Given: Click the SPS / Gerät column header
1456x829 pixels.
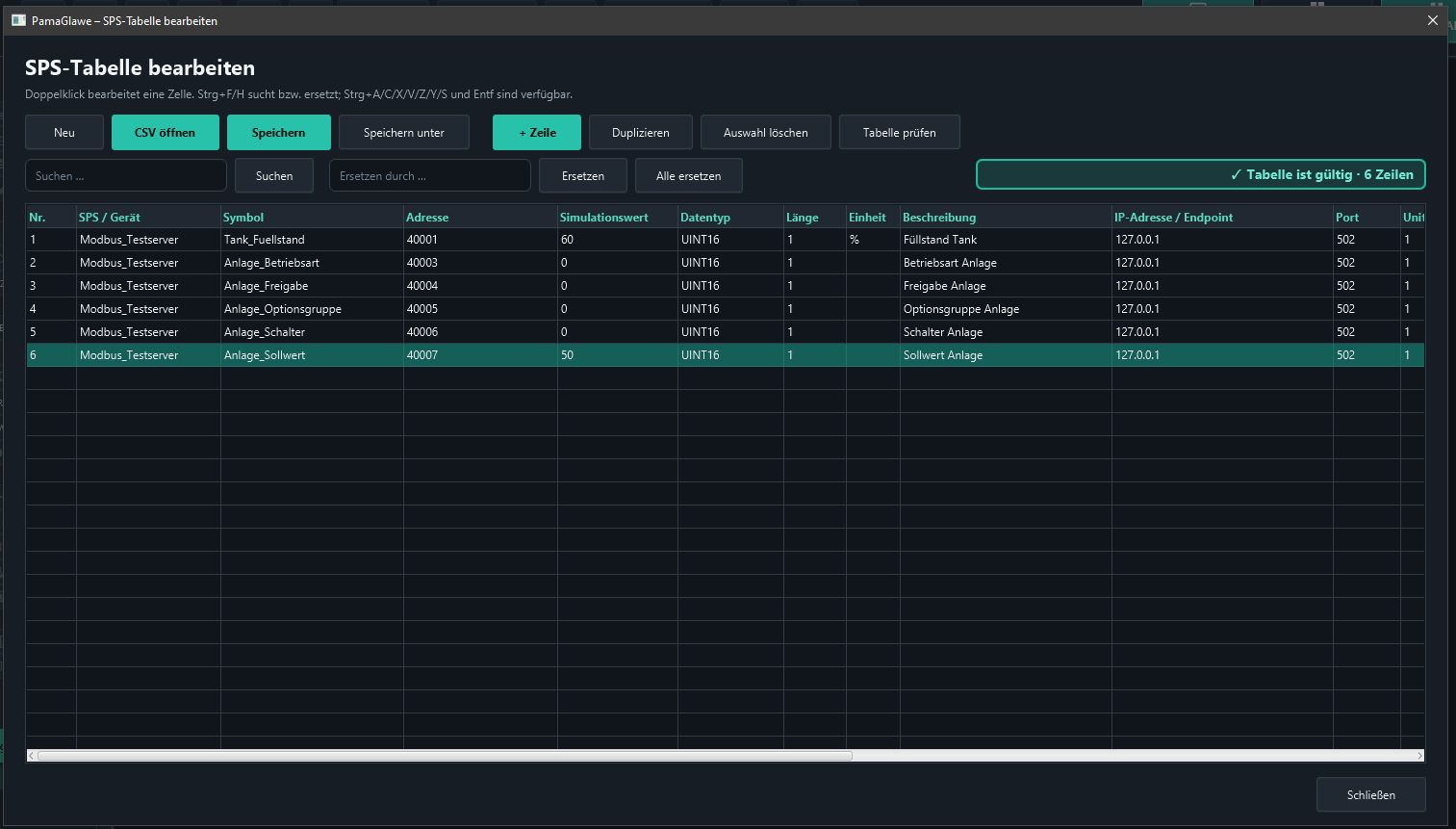Looking at the screenshot, I should coord(149,218).
